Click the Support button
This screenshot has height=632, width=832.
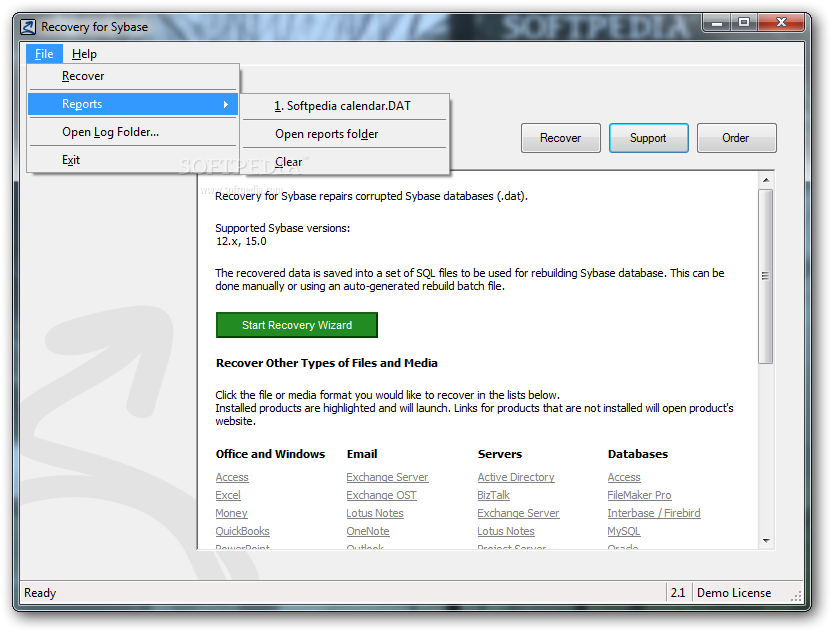tap(648, 138)
